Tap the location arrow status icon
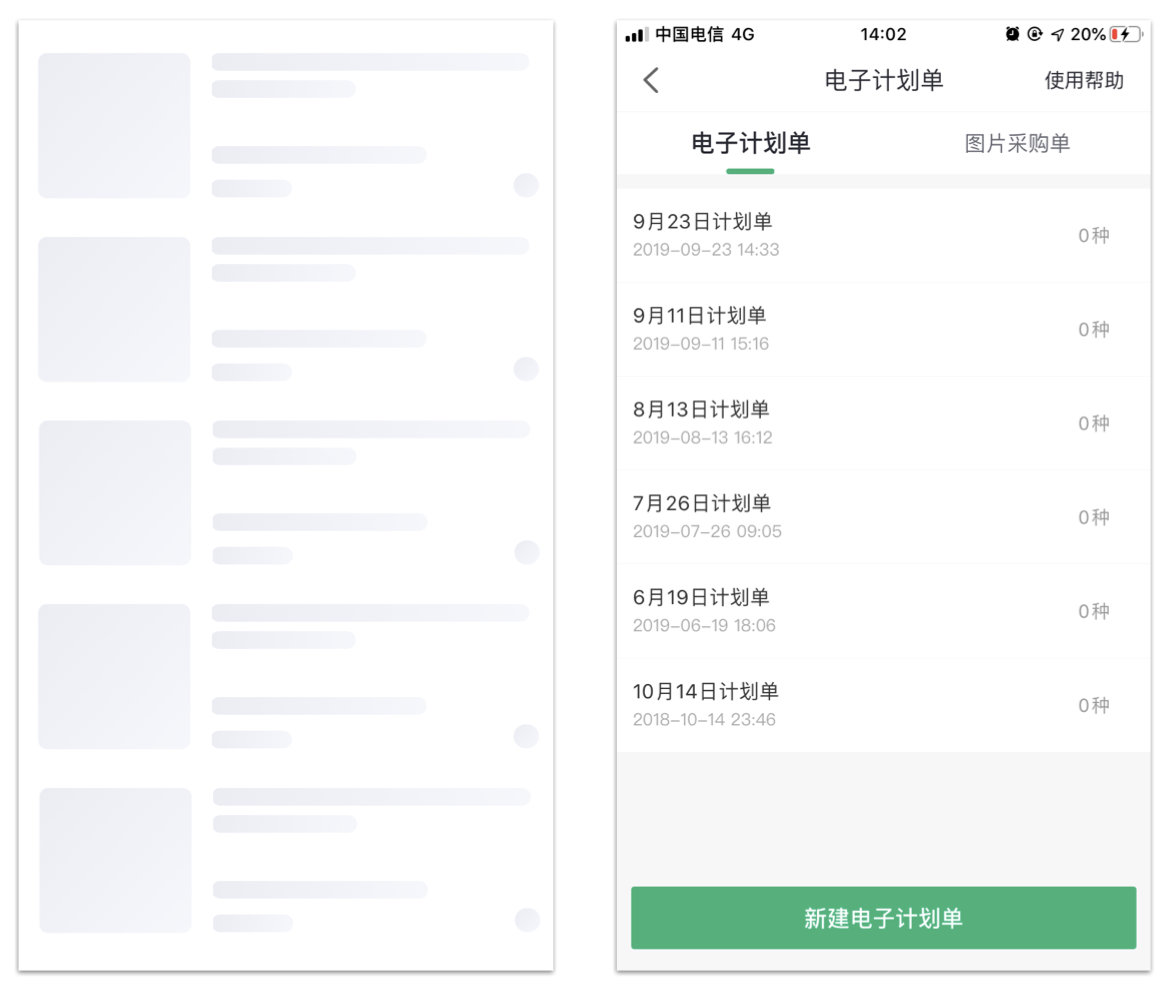This screenshot has height=992, width=1176. (x=1057, y=34)
